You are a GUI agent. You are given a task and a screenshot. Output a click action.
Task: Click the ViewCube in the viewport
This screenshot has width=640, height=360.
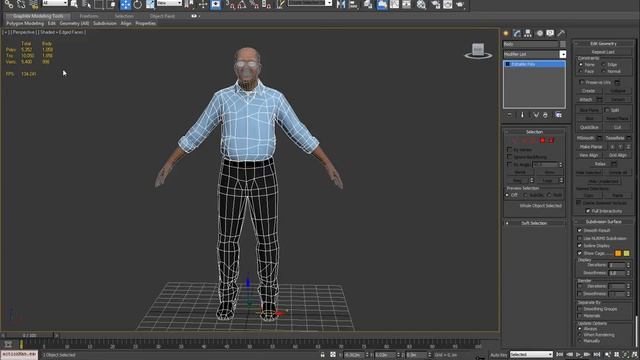pos(478,51)
